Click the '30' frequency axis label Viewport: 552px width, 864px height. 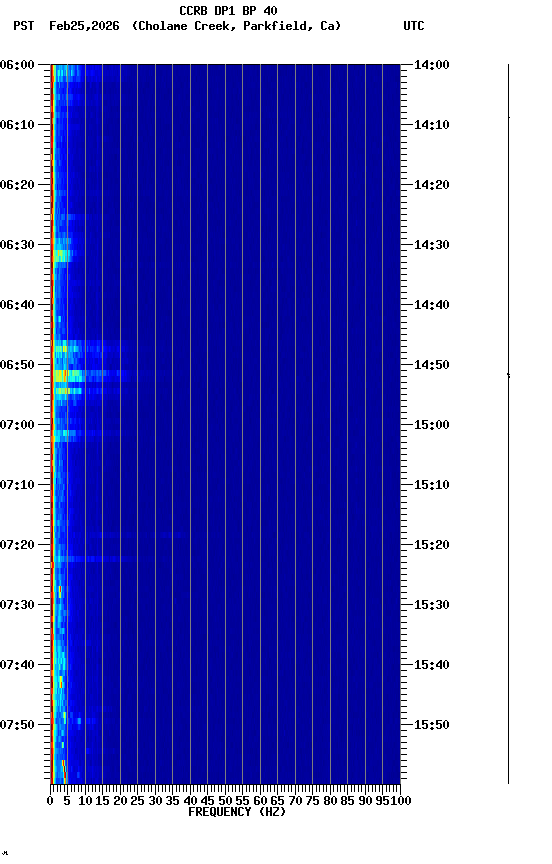(155, 801)
